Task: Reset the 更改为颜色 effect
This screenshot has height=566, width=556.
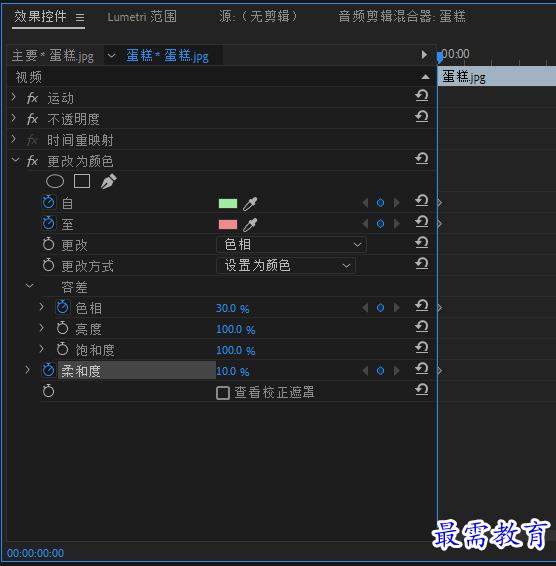Action: click(x=421, y=159)
